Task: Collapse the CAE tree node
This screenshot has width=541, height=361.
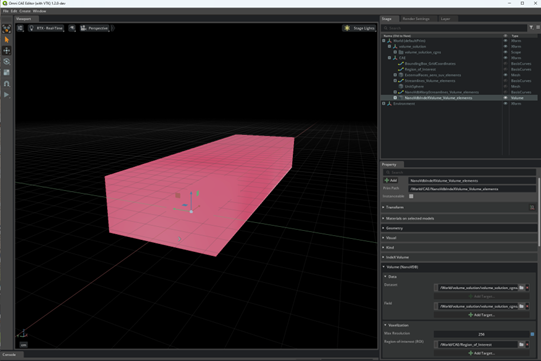Action: (389, 58)
